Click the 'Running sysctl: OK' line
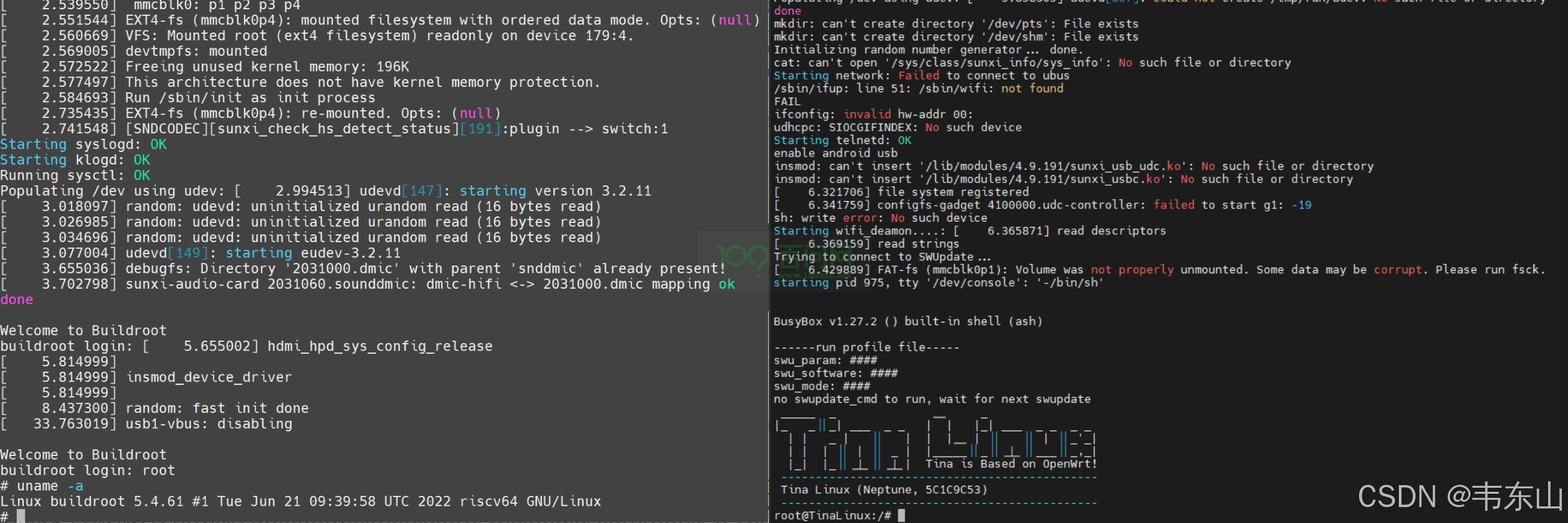The height and width of the screenshot is (523, 1568). [x=75, y=175]
